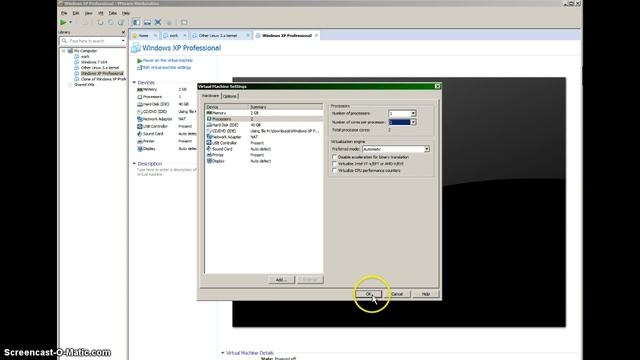Click 'Power on this virtual machine' link
This screenshot has width=640, height=360.
tap(167, 60)
